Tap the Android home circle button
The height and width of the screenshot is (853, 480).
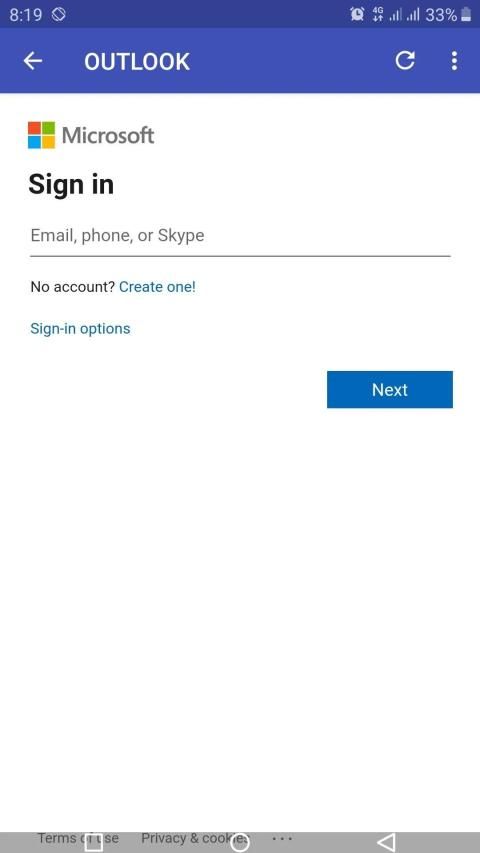coord(239,843)
